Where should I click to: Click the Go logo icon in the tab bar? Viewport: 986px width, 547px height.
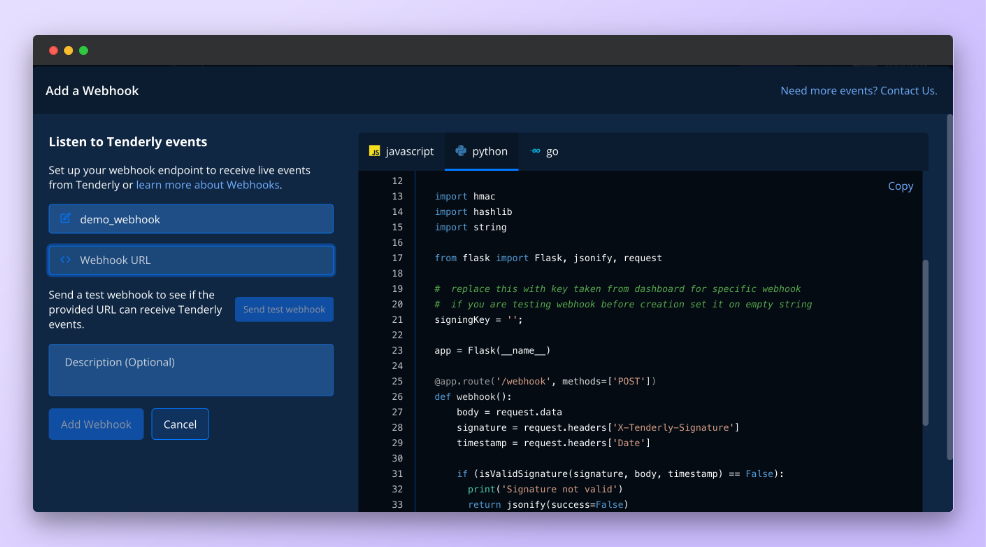coord(536,151)
